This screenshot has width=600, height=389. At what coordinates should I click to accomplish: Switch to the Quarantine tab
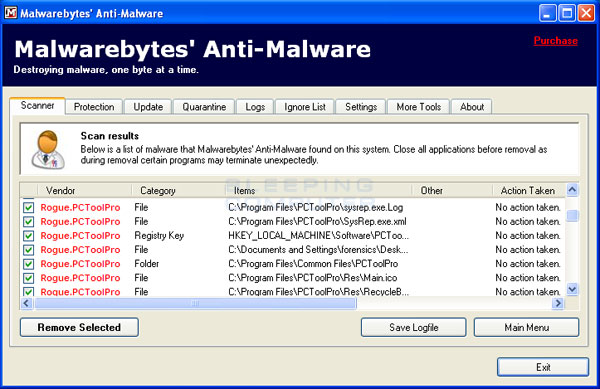point(204,107)
